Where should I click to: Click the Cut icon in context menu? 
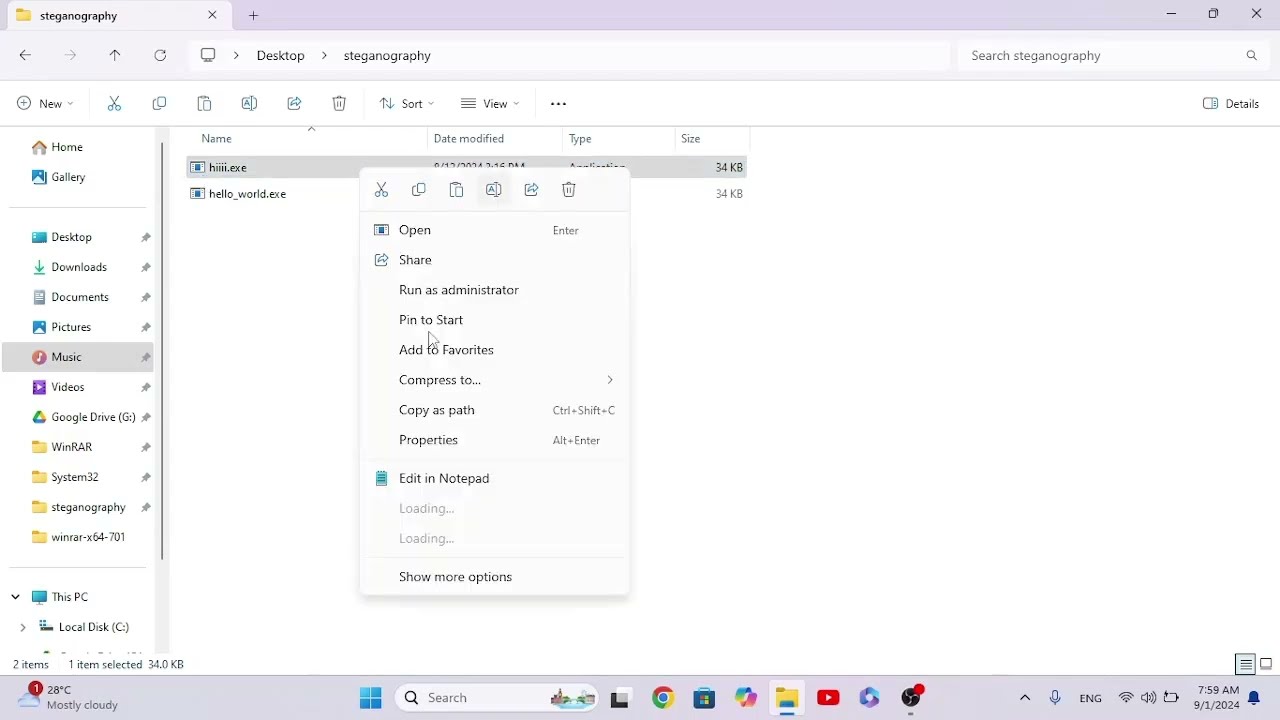click(x=381, y=190)
